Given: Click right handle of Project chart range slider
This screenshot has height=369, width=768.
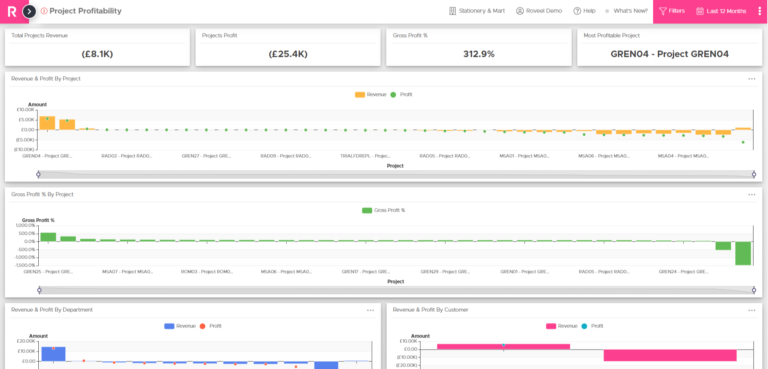Looking at the screenshot, I should tap(754, 174).
